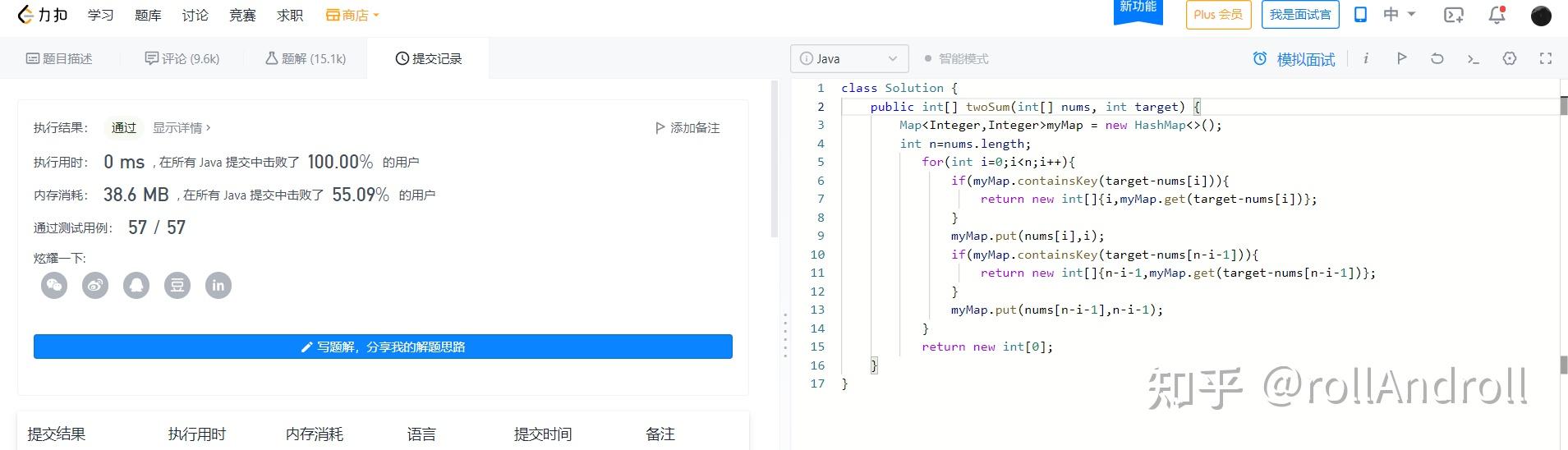Click the 执行用时 column header in table
Image resolution: width=1568 pixels, height=450 pixels.
pos(197,434)
